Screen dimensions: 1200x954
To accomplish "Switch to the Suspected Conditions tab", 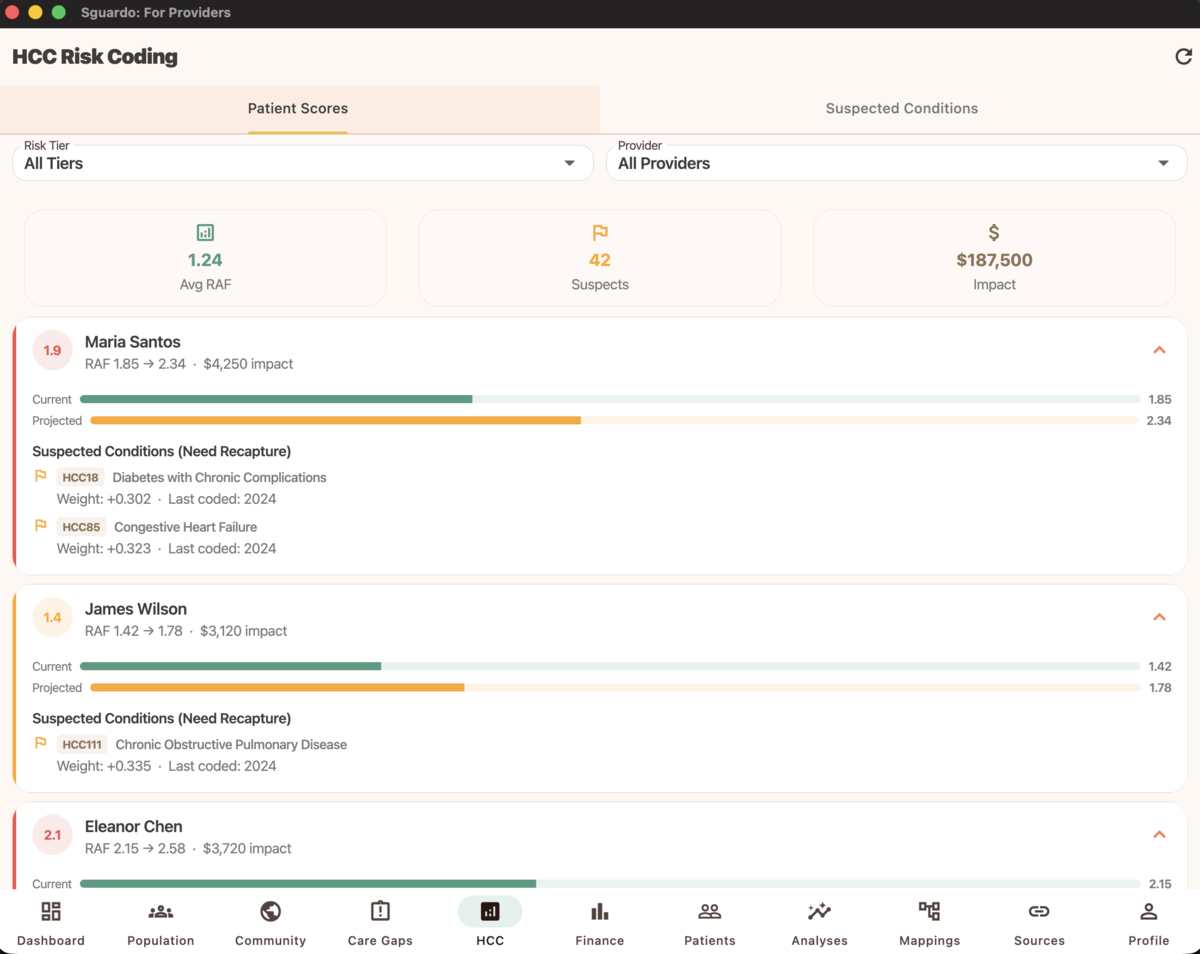I will tap(901, 108).
